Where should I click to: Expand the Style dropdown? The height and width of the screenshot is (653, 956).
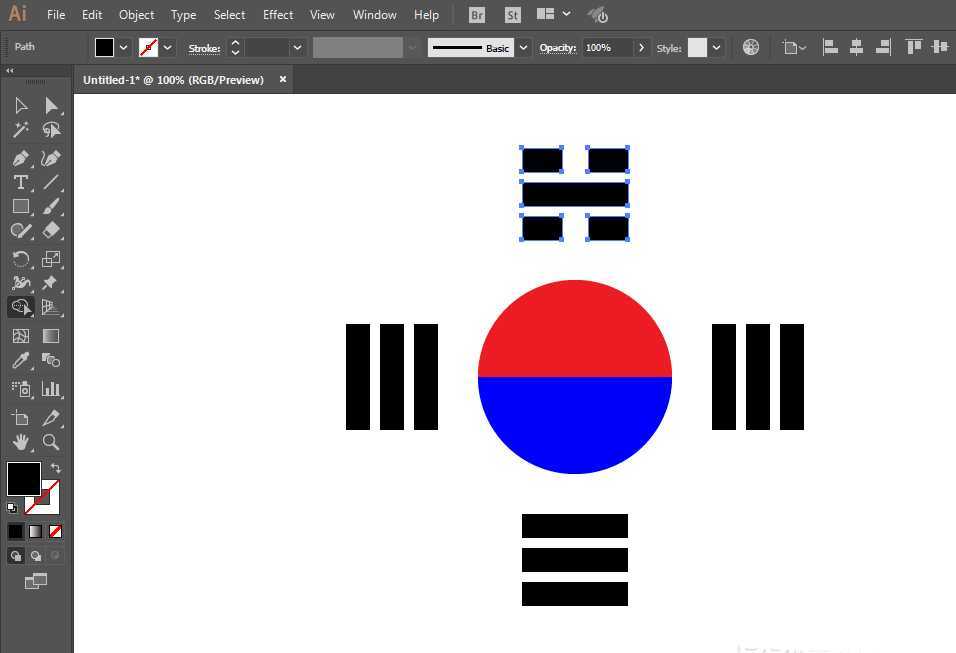point(717,47)
